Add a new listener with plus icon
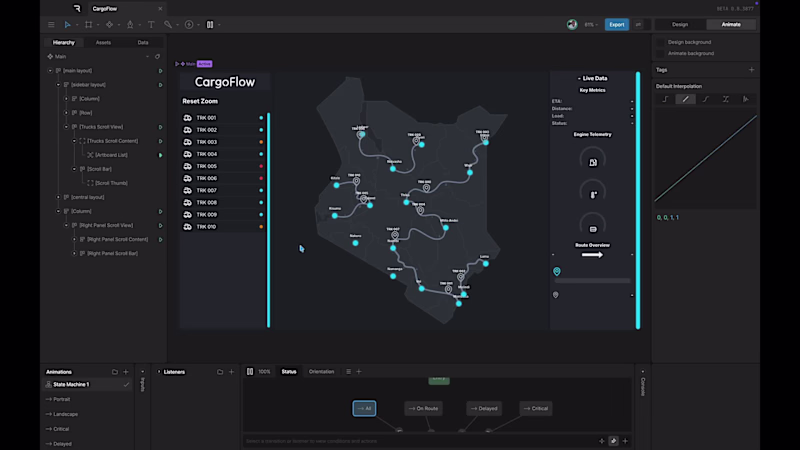The image size is (800, 450). (231, 372)
